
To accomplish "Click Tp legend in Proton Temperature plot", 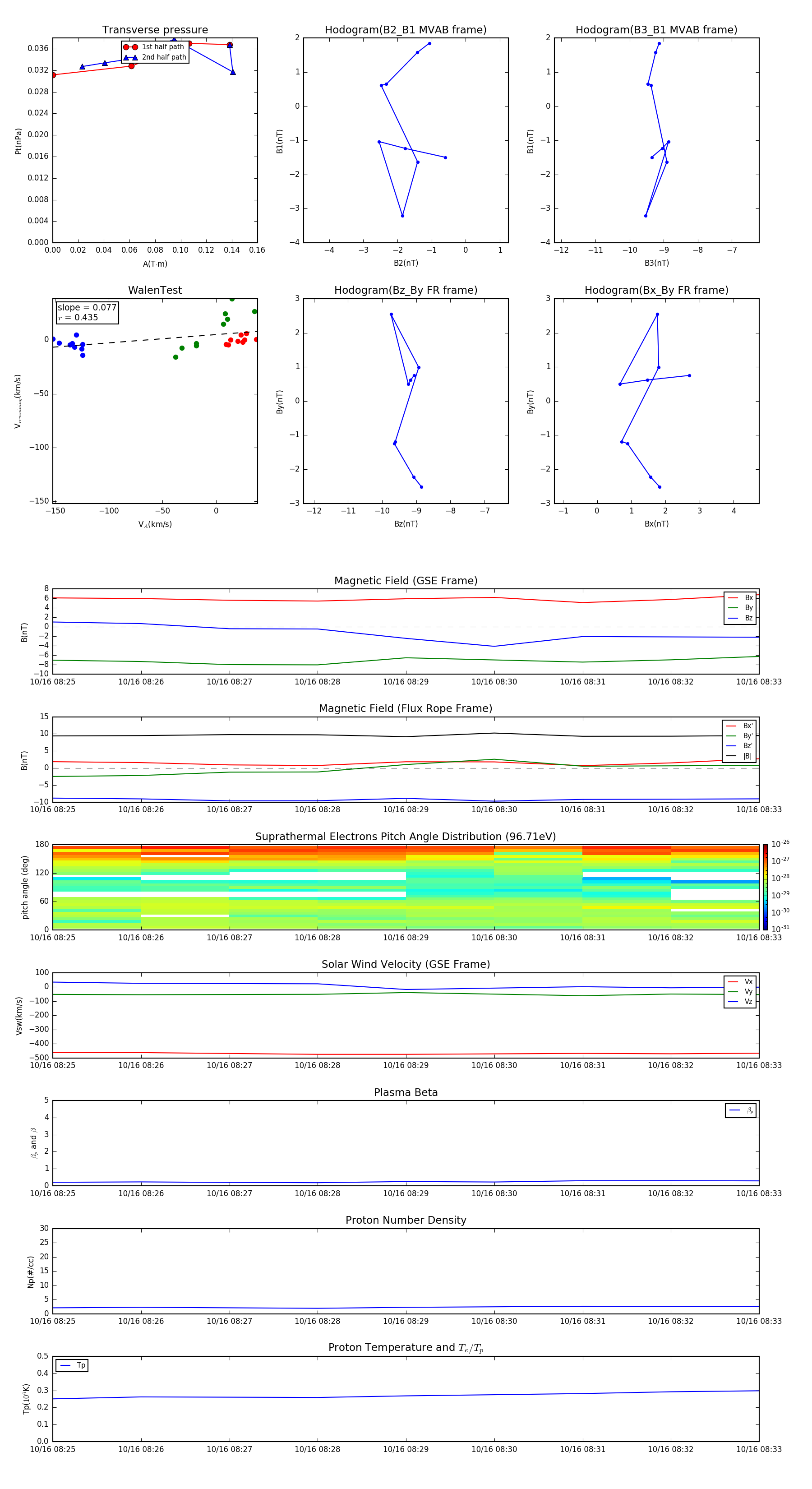I will [x=72, y=1365].
